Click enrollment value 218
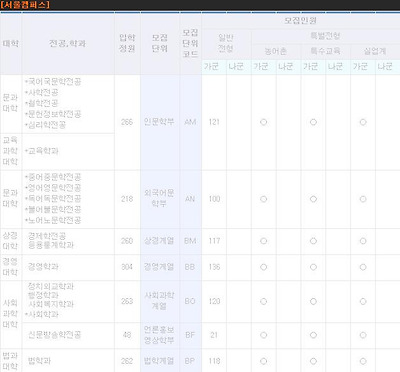This screenshot has width=400, height=372. tap(127, 199)
